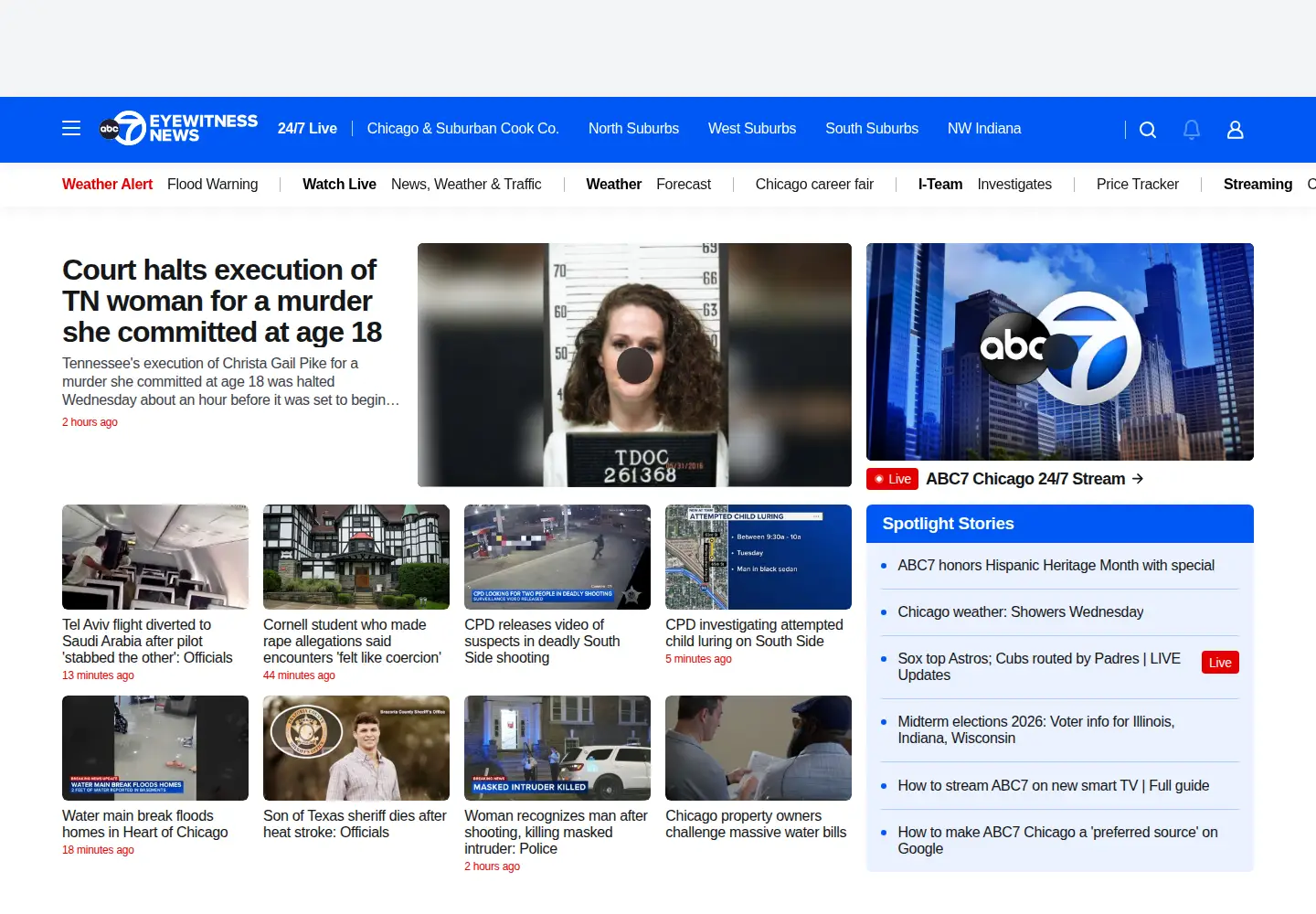Open Chicago career fair link

(x=814, y=185)
